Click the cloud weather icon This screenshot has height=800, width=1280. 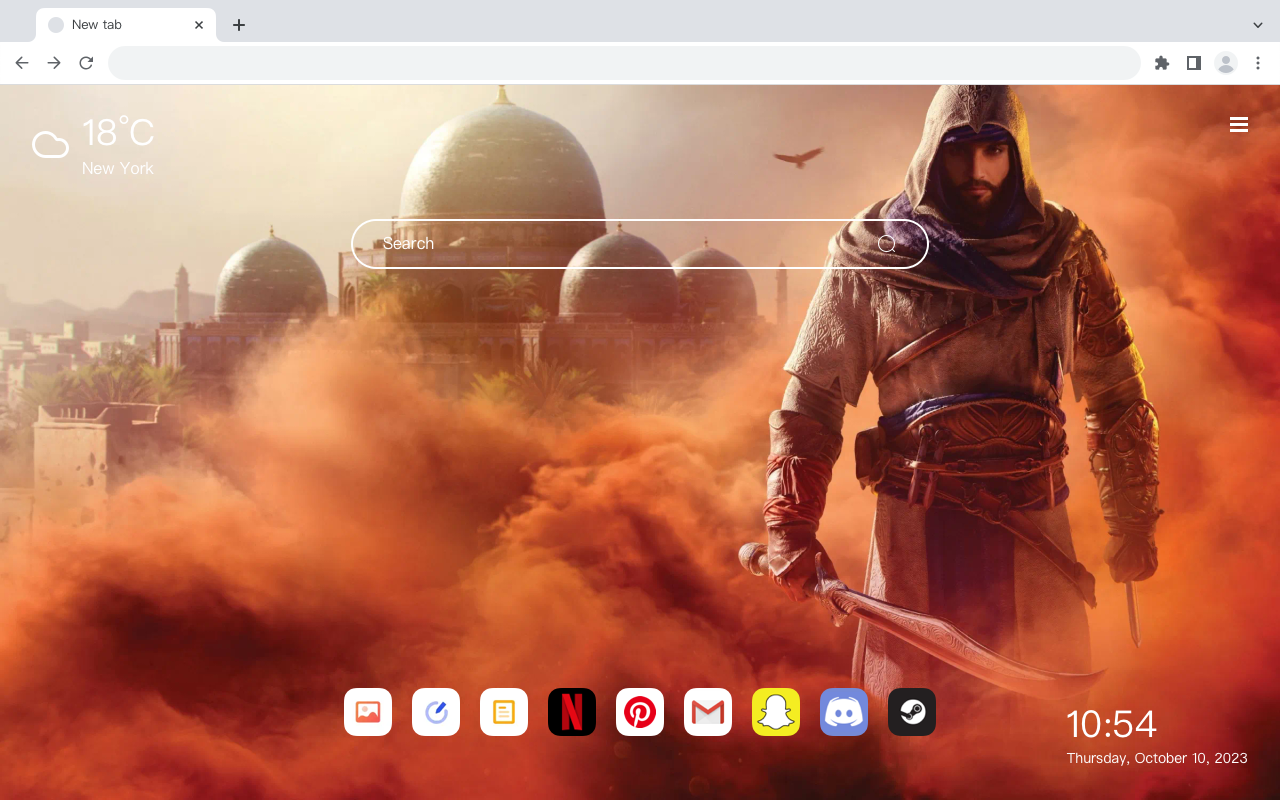[x=50, y=146]
